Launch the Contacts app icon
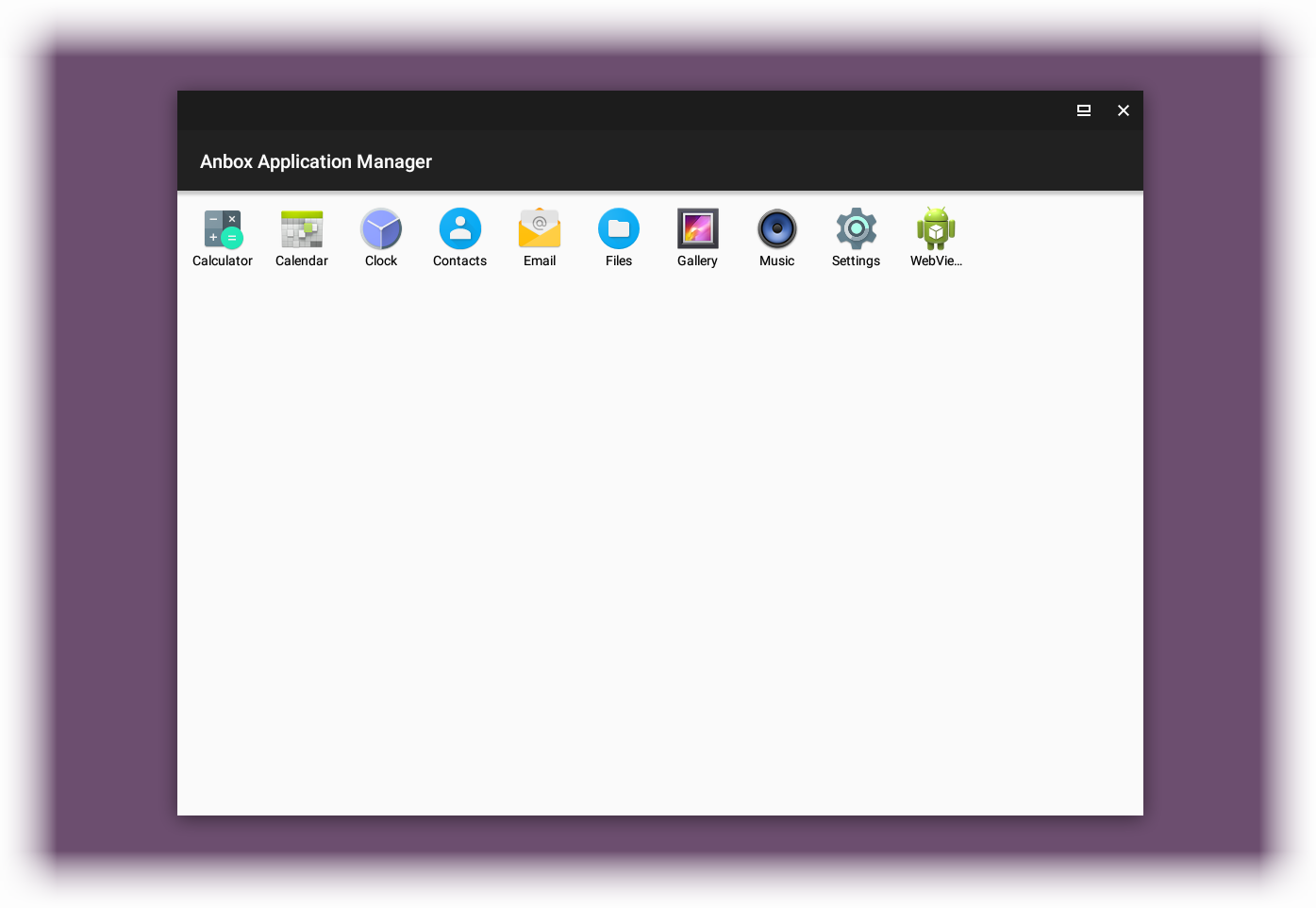Image resolution: width=1316 pixels, height=908 pixels. [460, 228]
